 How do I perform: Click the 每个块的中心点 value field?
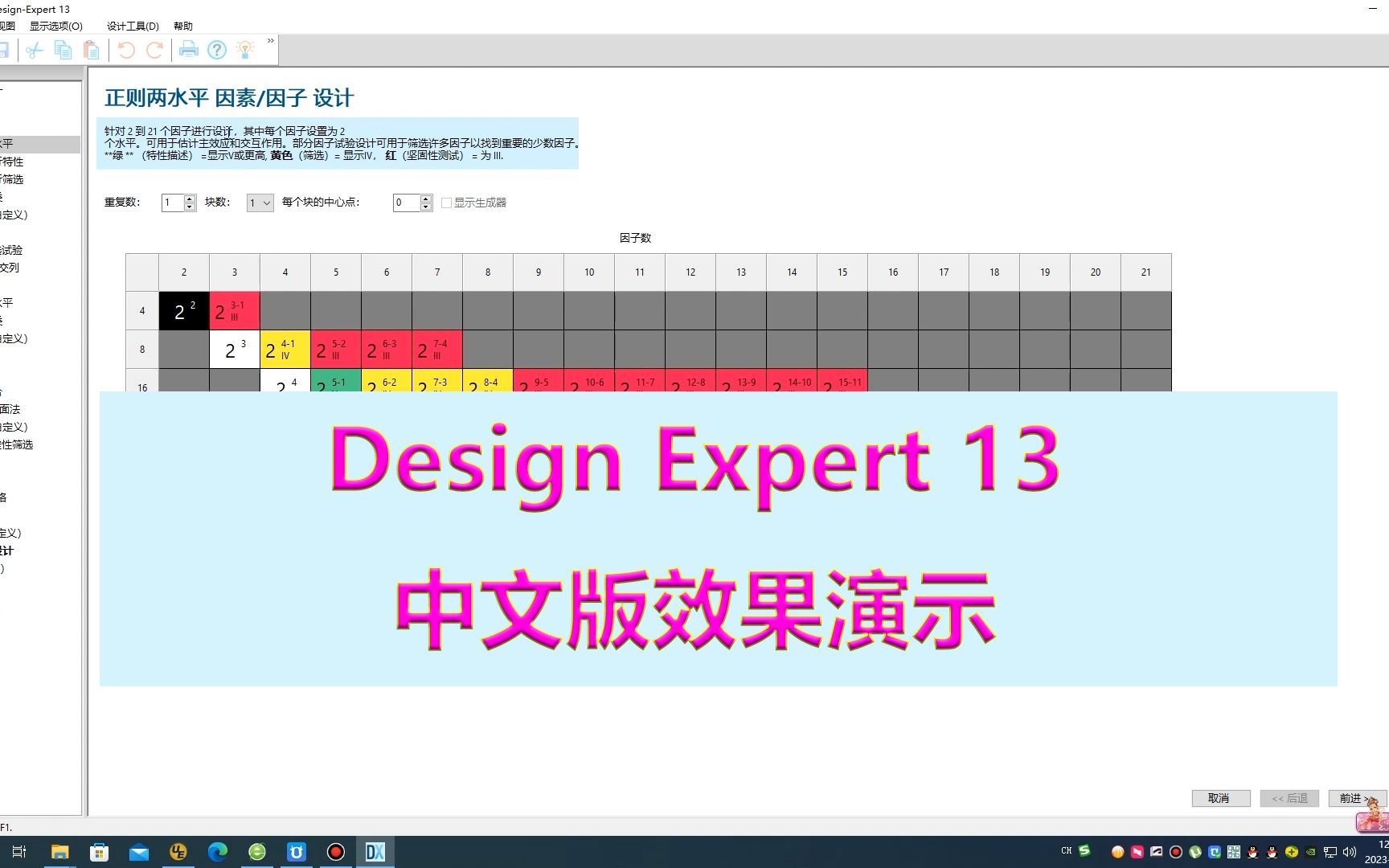[x=407, y=203]
